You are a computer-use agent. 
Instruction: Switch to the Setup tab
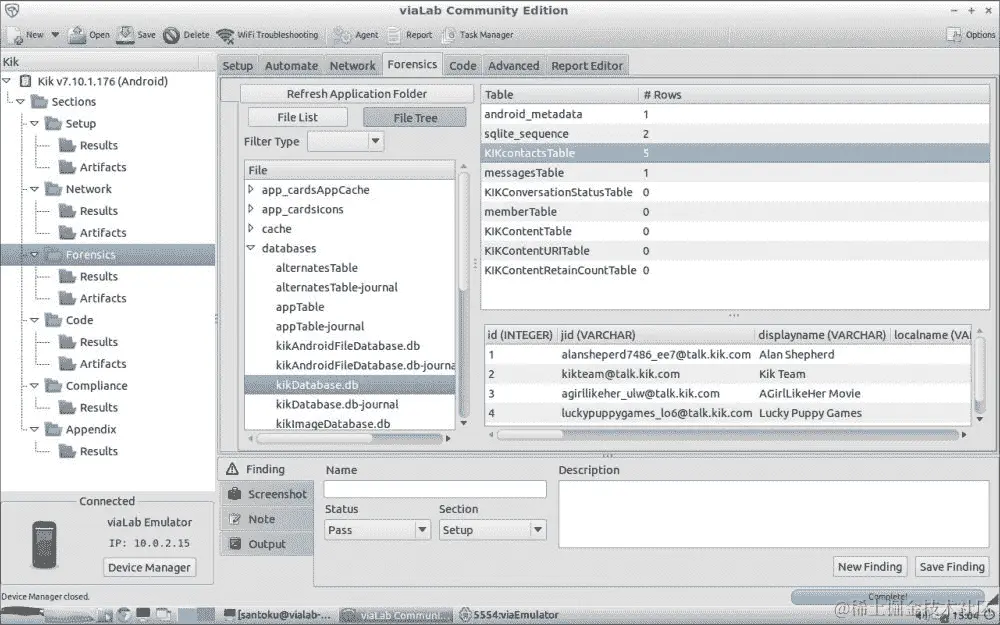click(237, 66)
